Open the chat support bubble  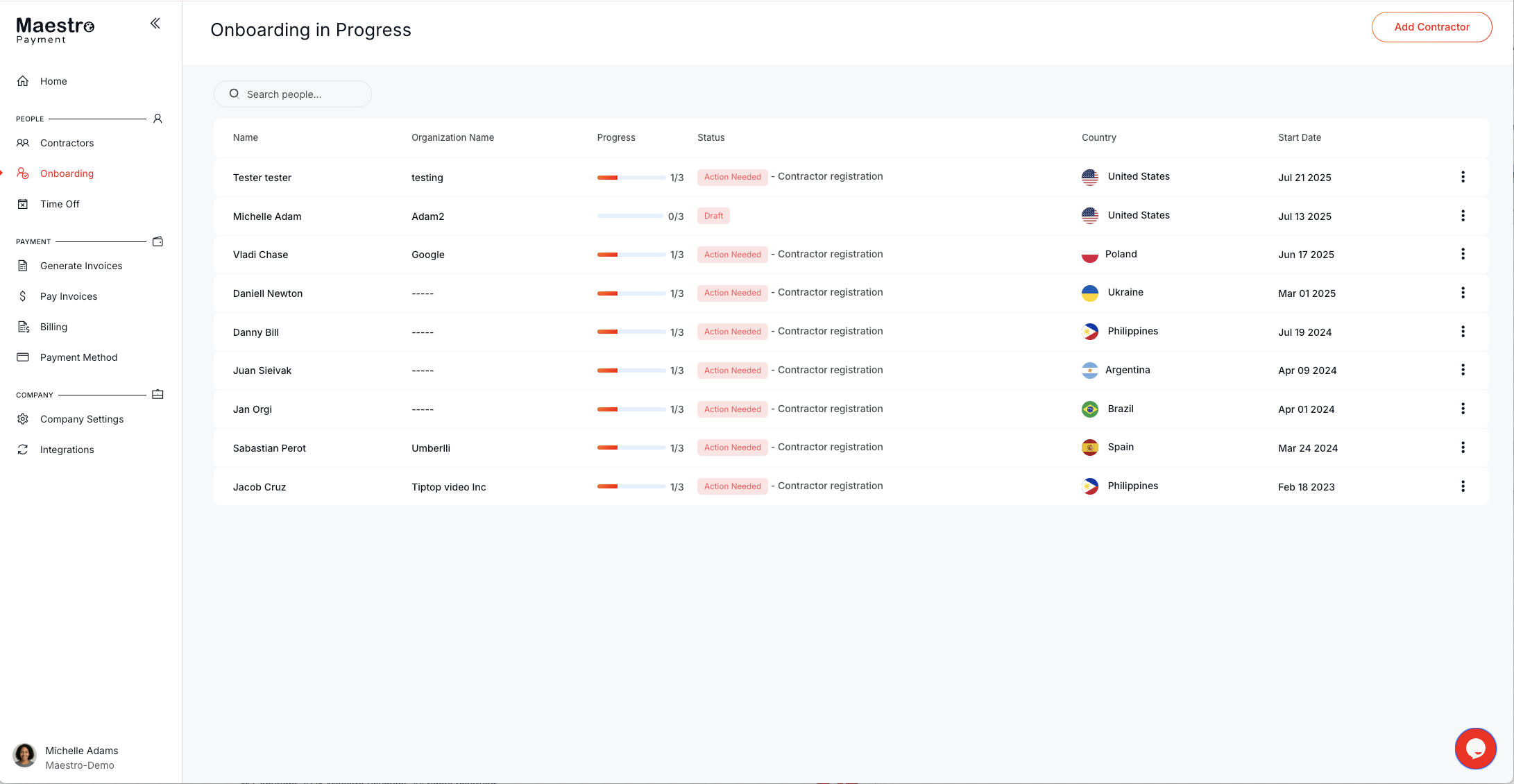(x=1475, y=748)
